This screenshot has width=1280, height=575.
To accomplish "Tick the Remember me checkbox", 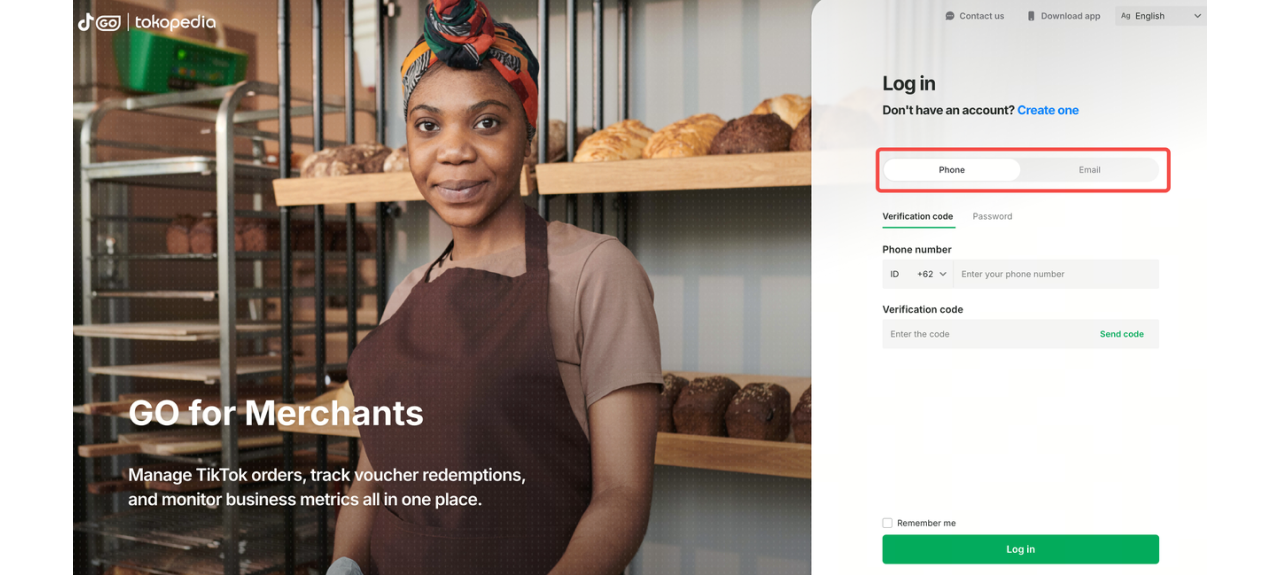I will click(x=887, y=523).
